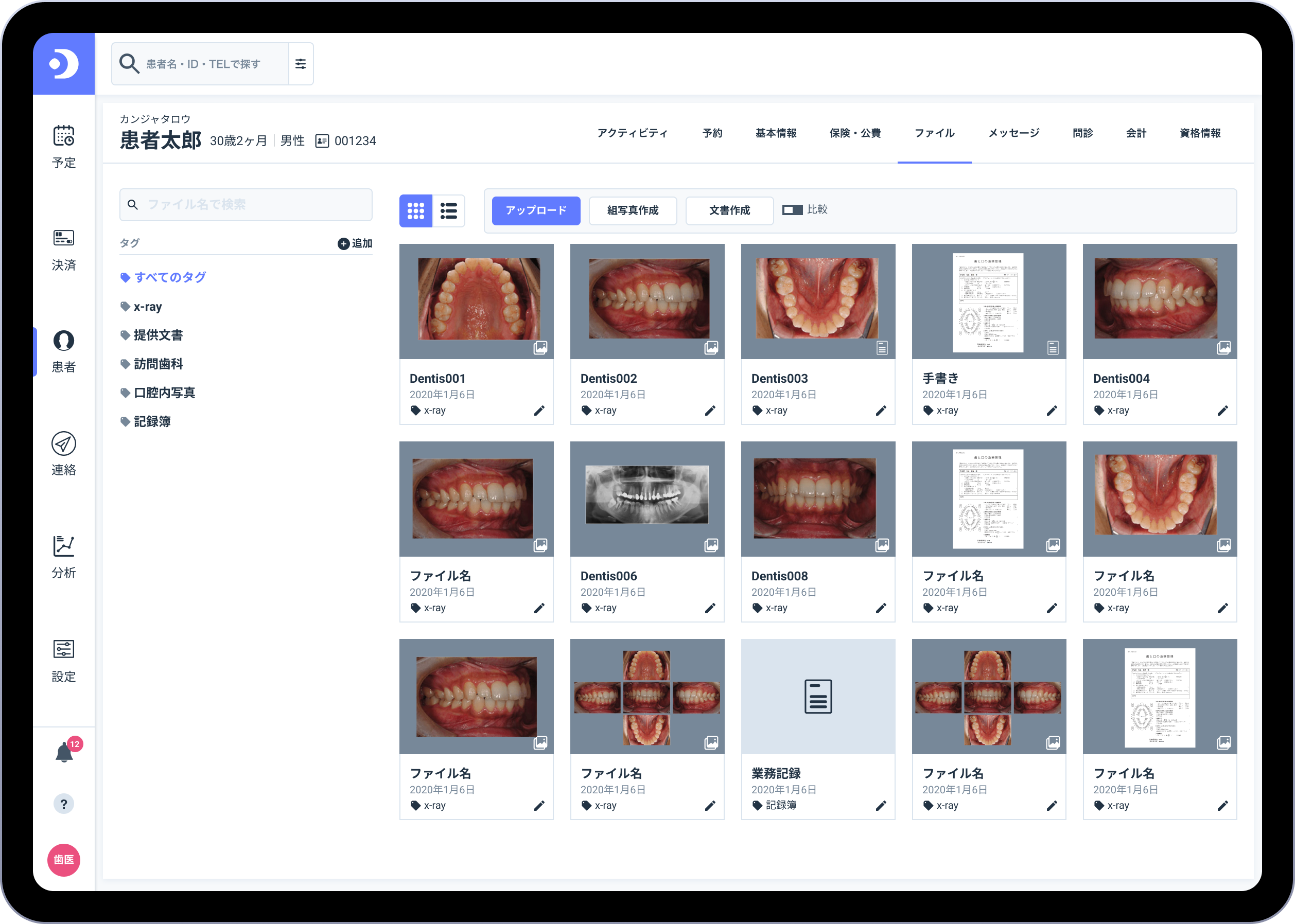Toggle the 比較 compare switch
The height and width of the screenshot is (924, 1295).
(792, 210)
